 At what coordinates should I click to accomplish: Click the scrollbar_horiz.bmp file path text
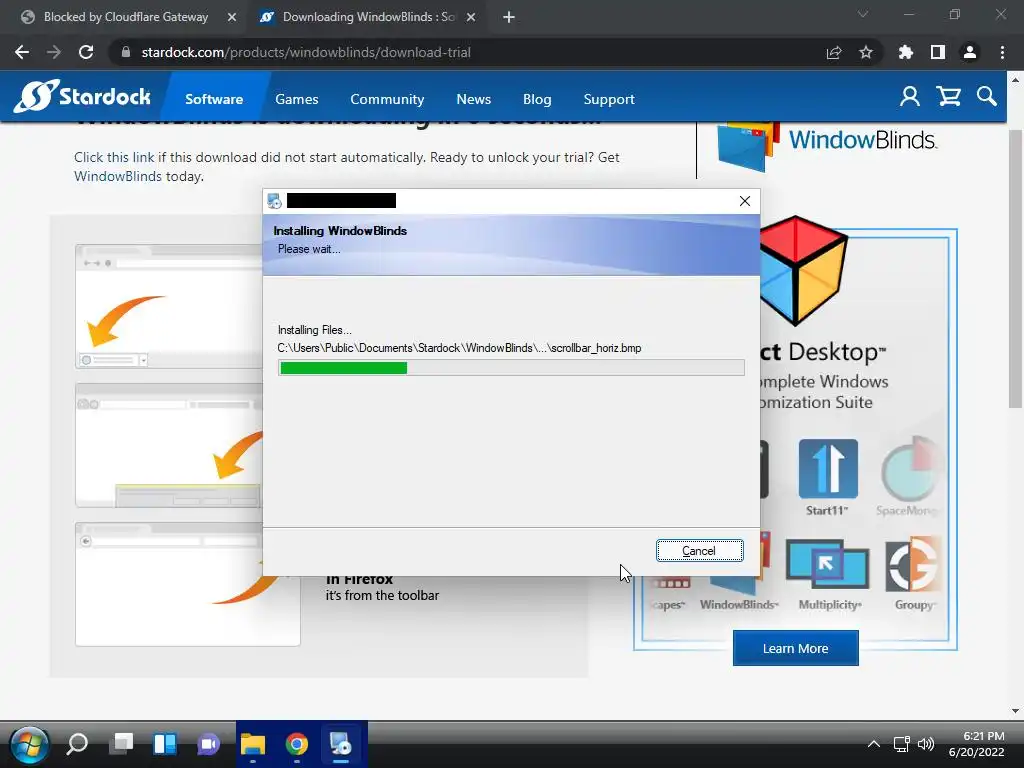tap(459, 348)
